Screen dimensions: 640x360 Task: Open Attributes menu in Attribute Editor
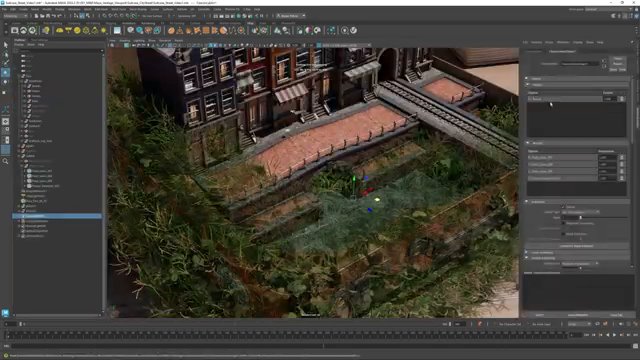(x=563, y=42)
